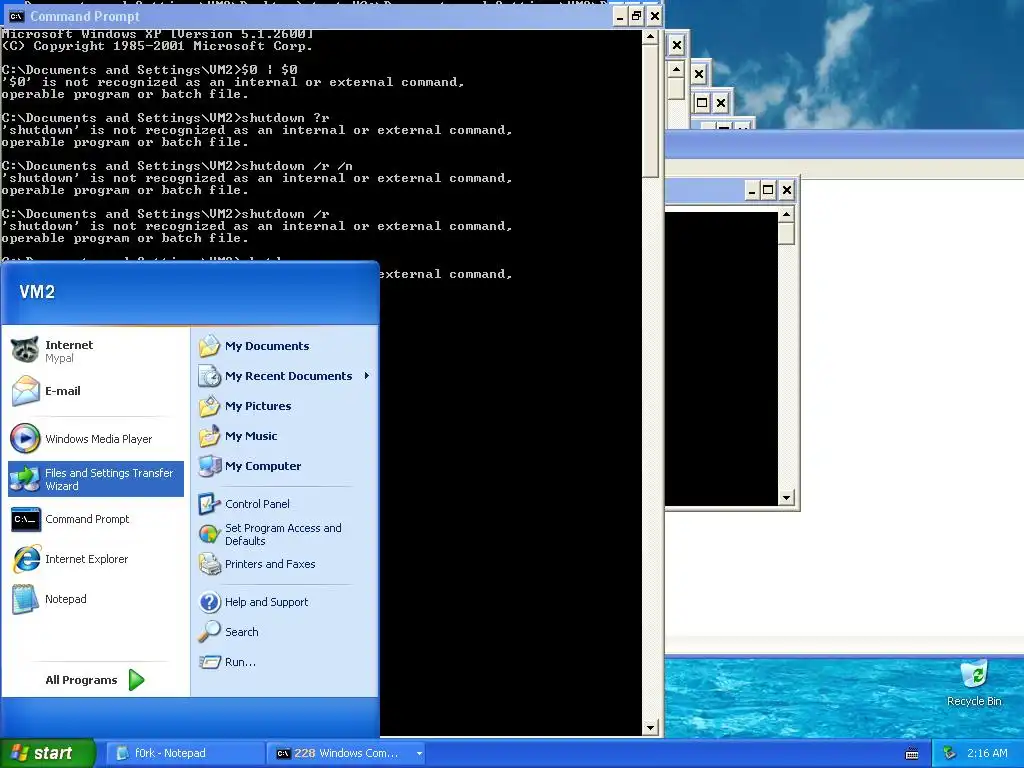Viewport: 1024px width, 768px height.
Task: Click network tray icon beside clock
Action: pos(950,753)
